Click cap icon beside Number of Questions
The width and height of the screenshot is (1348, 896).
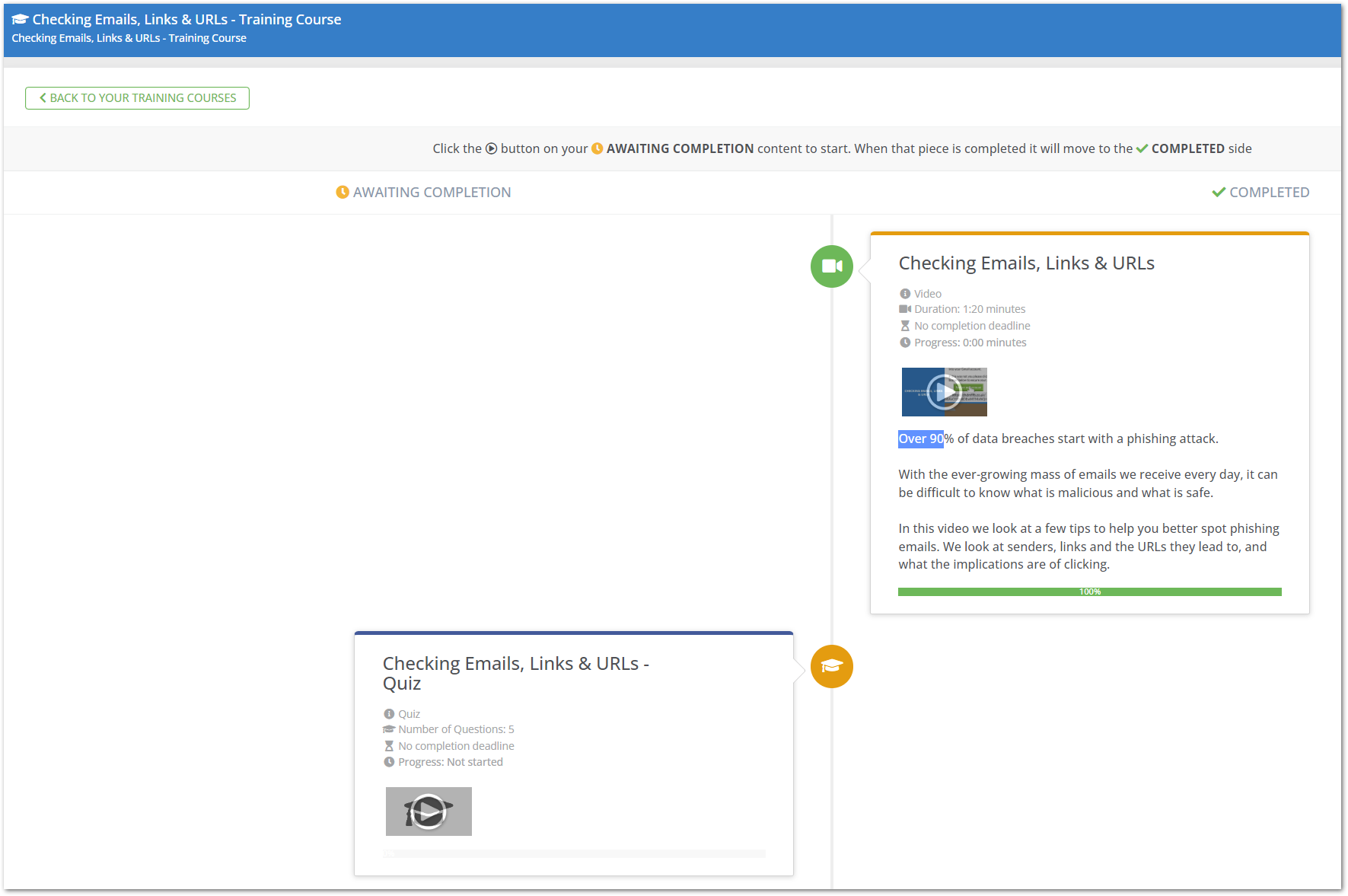pyautogui.click(x=389, y=729)
